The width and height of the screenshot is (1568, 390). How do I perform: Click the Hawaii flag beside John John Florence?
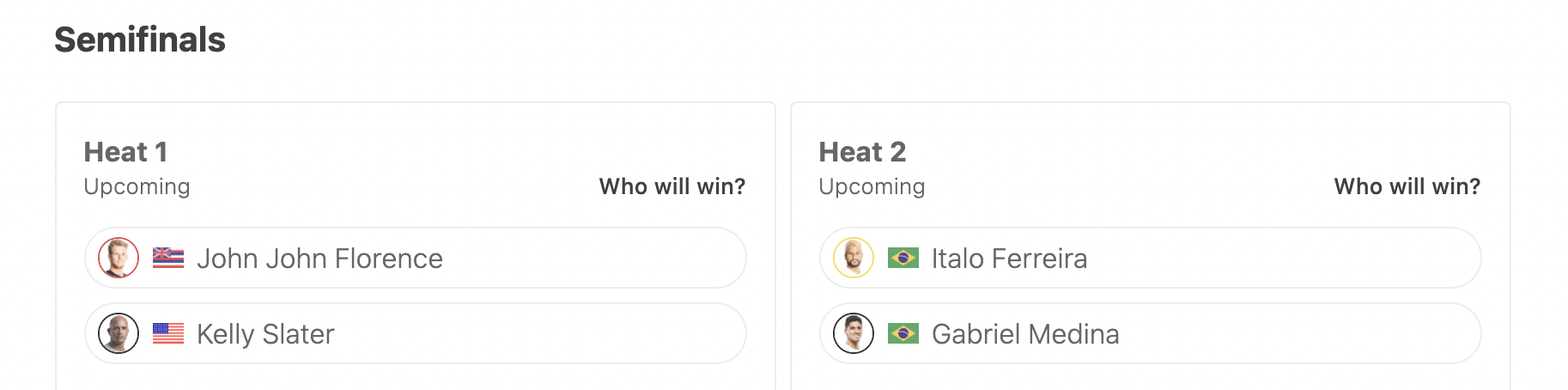(168, 258)
